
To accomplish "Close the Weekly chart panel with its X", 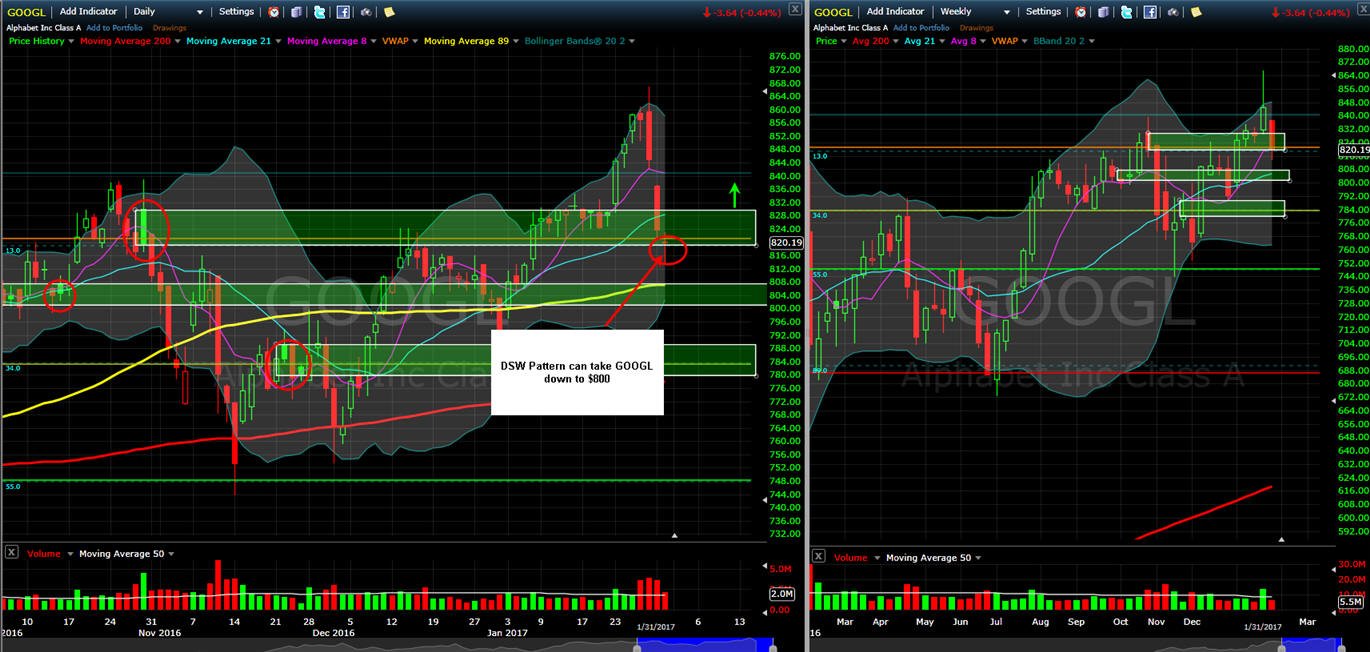I will tap(1363, 9).
